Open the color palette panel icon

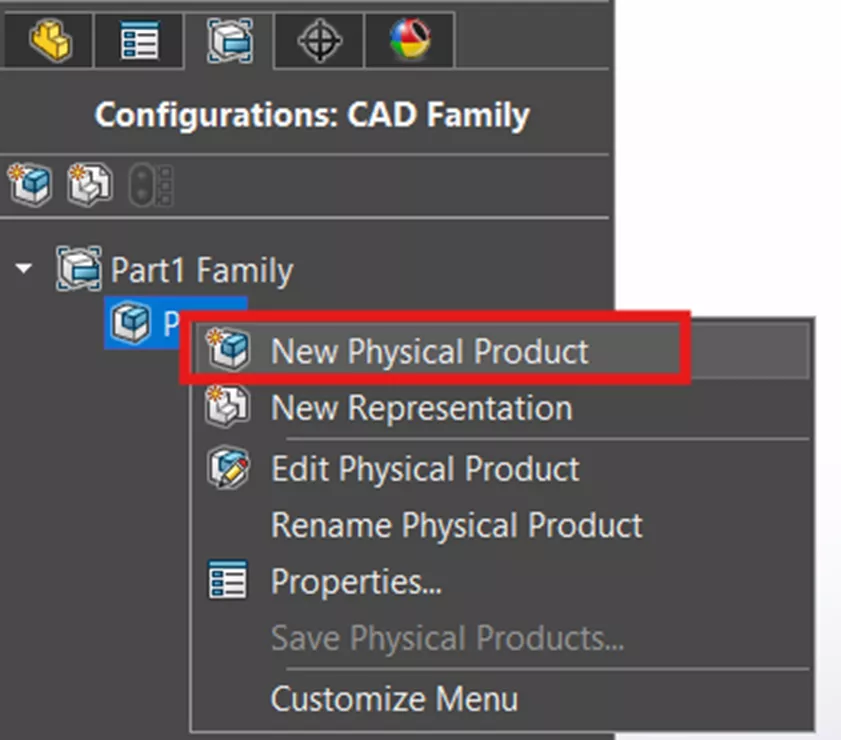coord(410,40)
